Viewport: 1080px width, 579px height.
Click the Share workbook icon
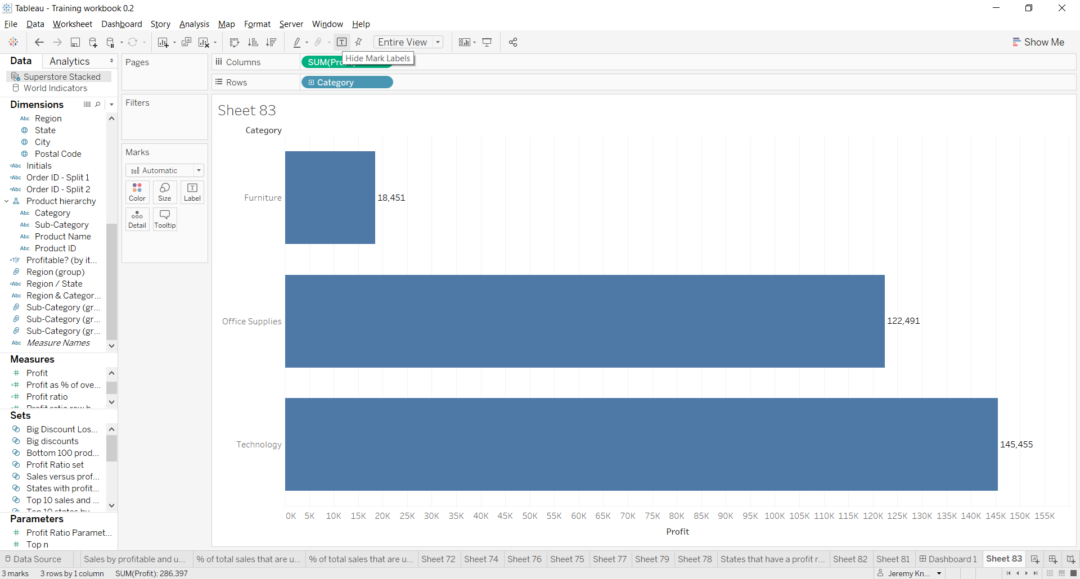pyautogui.click(x=513, y=42)
